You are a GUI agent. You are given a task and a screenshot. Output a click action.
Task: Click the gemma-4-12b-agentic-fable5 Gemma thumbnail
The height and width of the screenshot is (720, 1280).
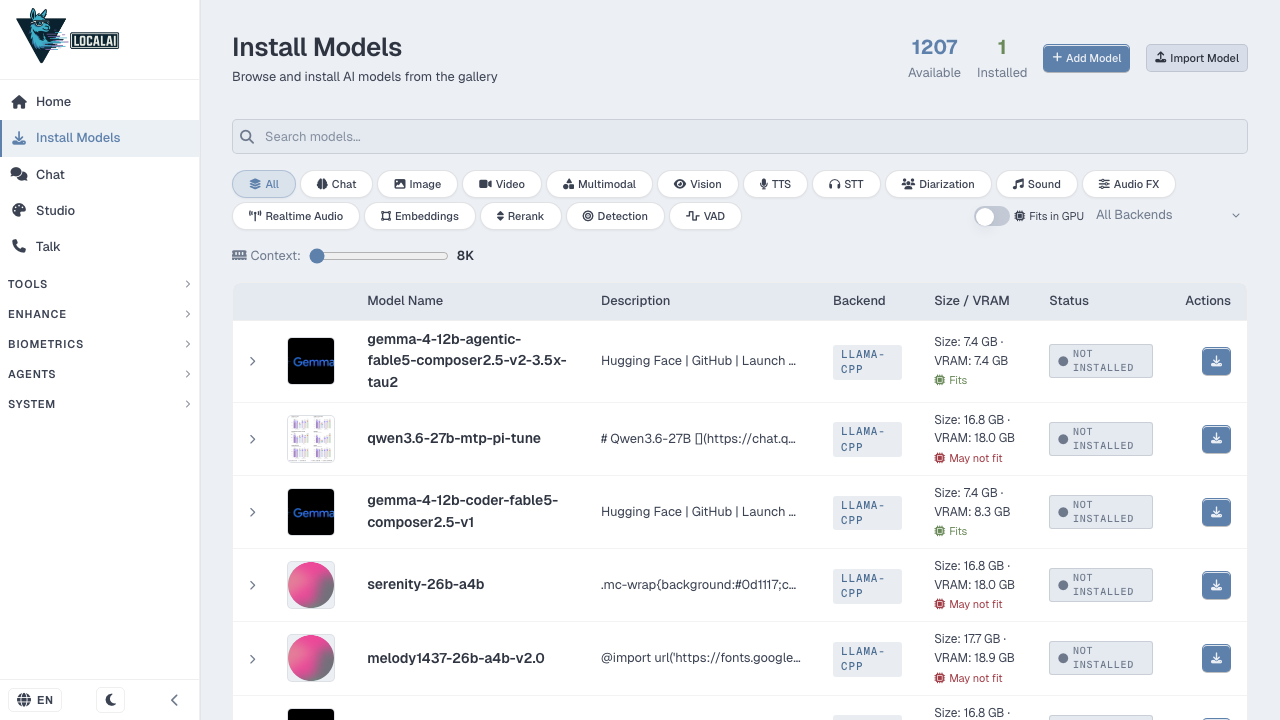tap(311, 361)
